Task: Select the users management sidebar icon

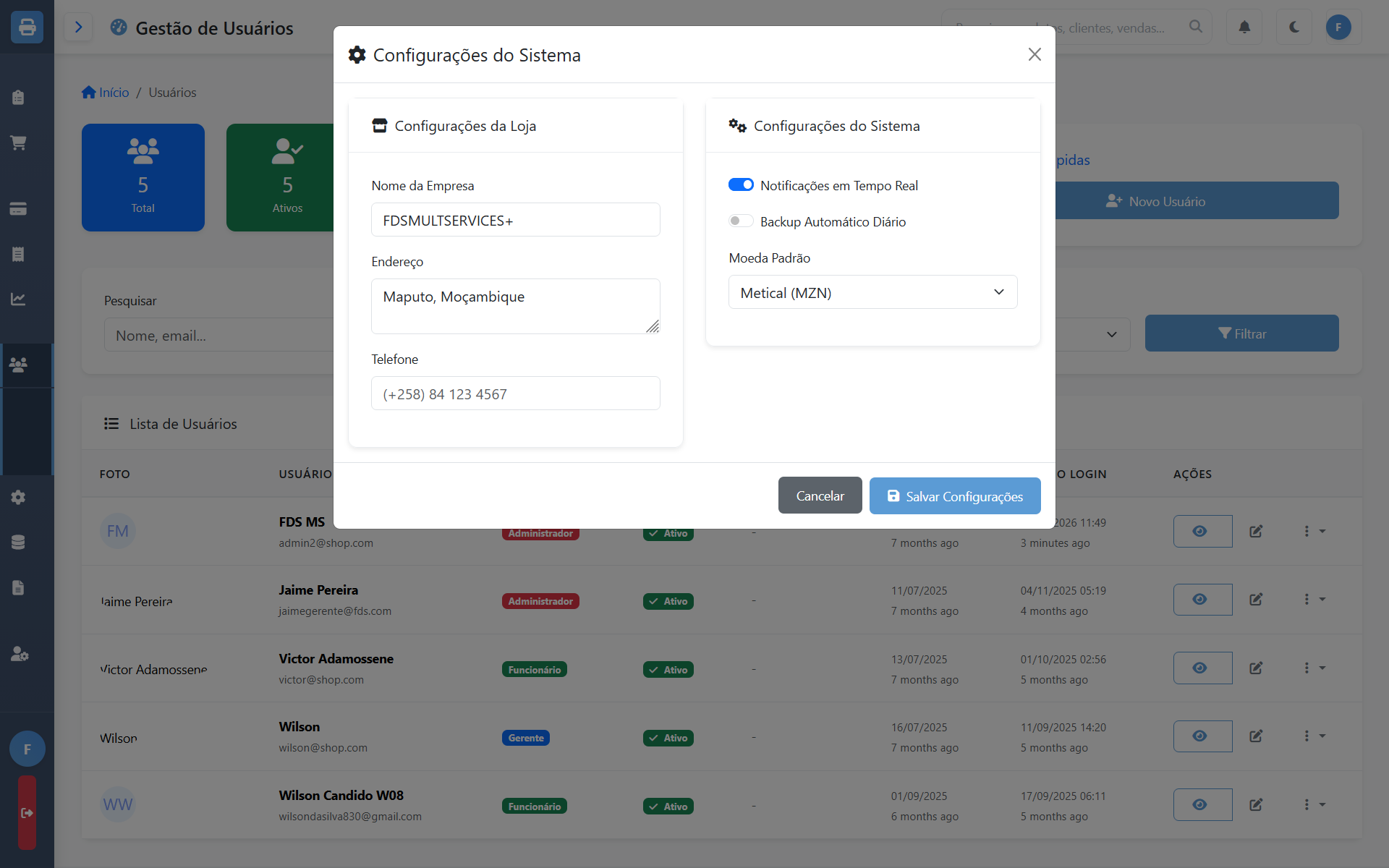Action: coord(19,365)
